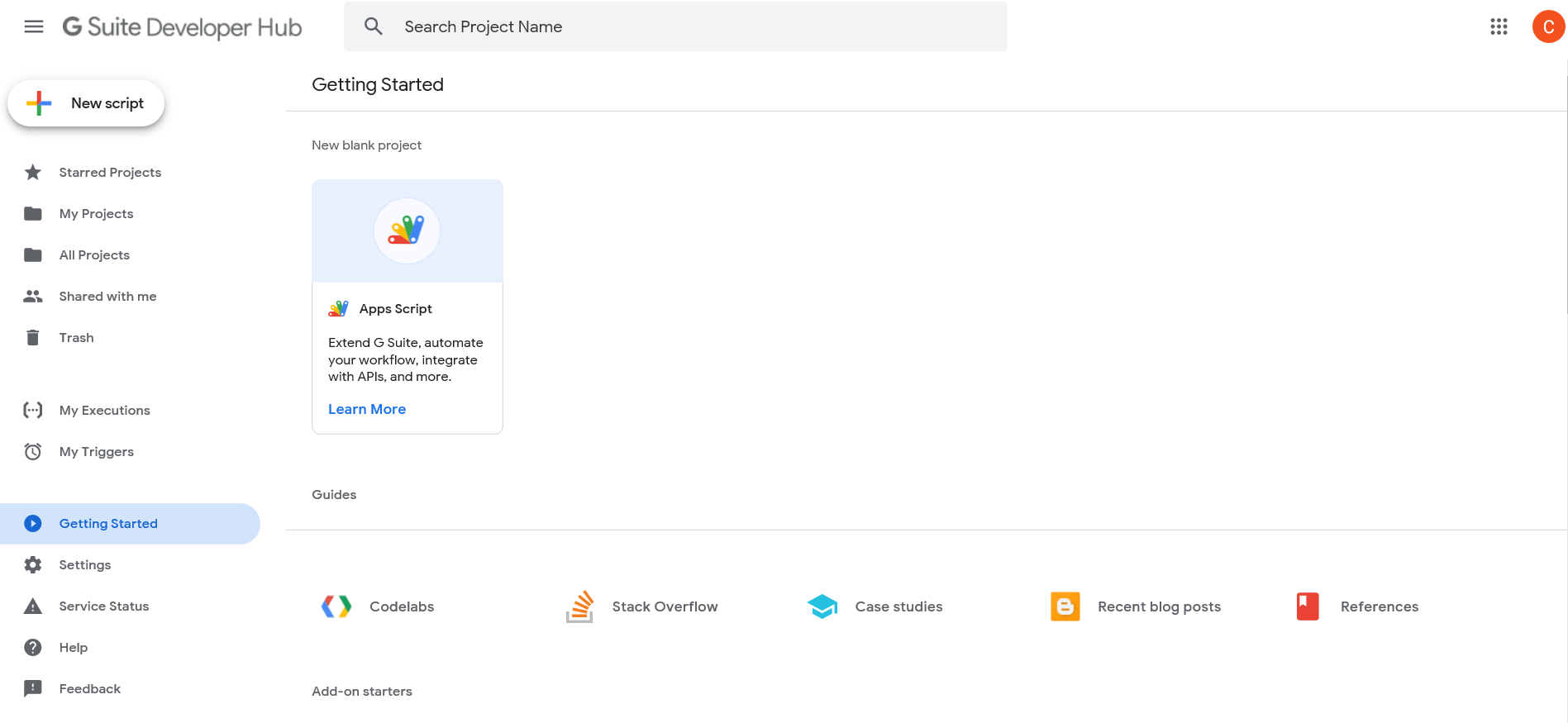
Task: Open References guide
Action: click(1379, 606)
